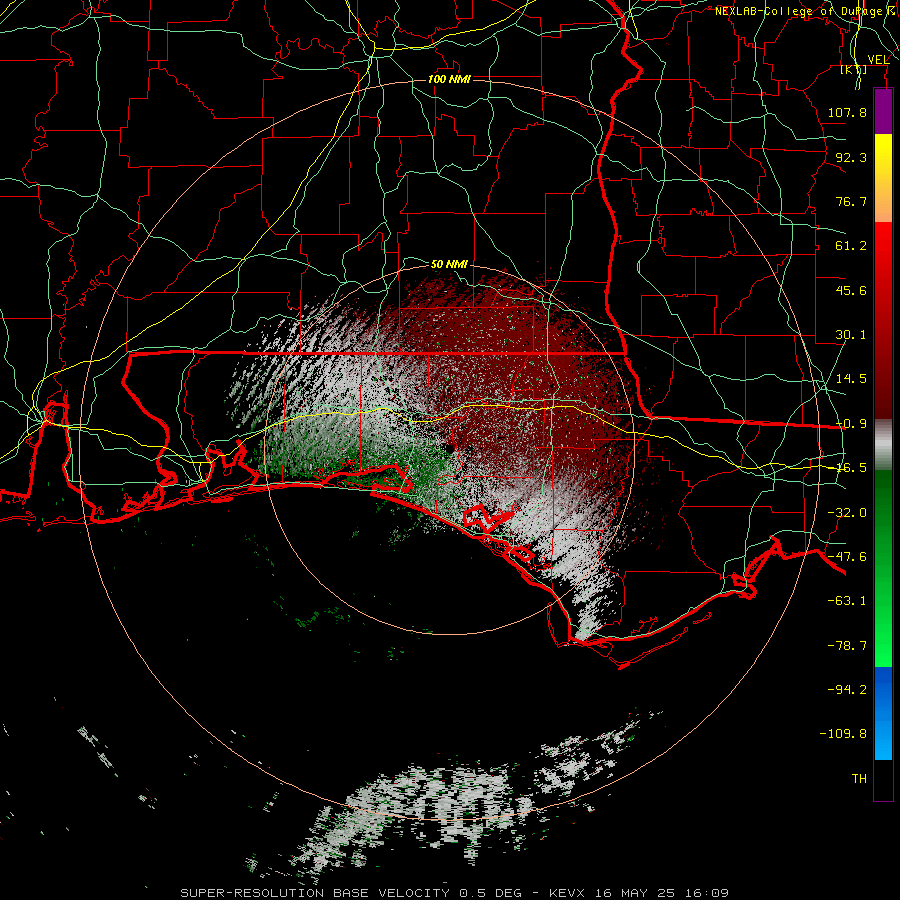Select the 76.7 legend value

point(851,201)
